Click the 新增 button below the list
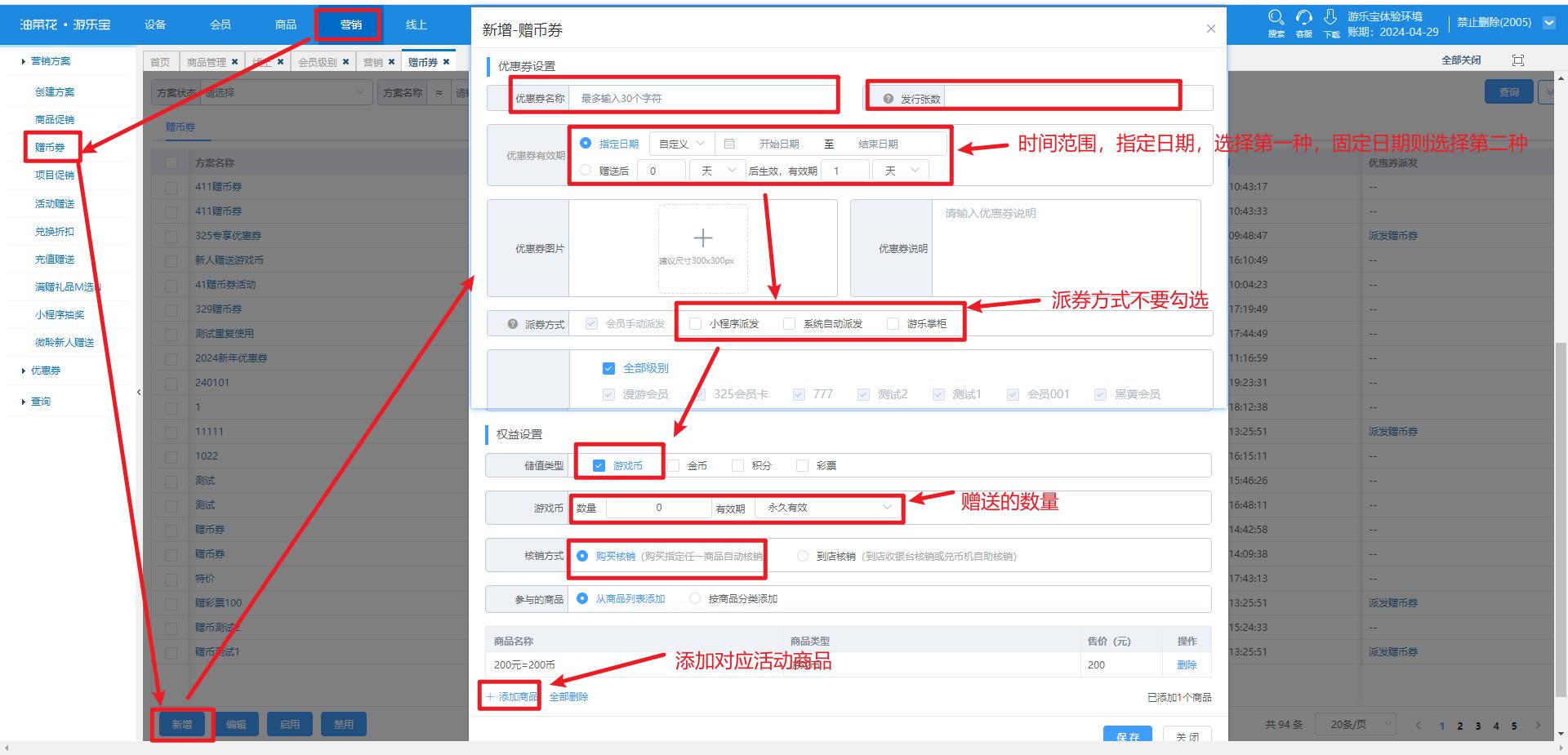 (x=181, y=725)
